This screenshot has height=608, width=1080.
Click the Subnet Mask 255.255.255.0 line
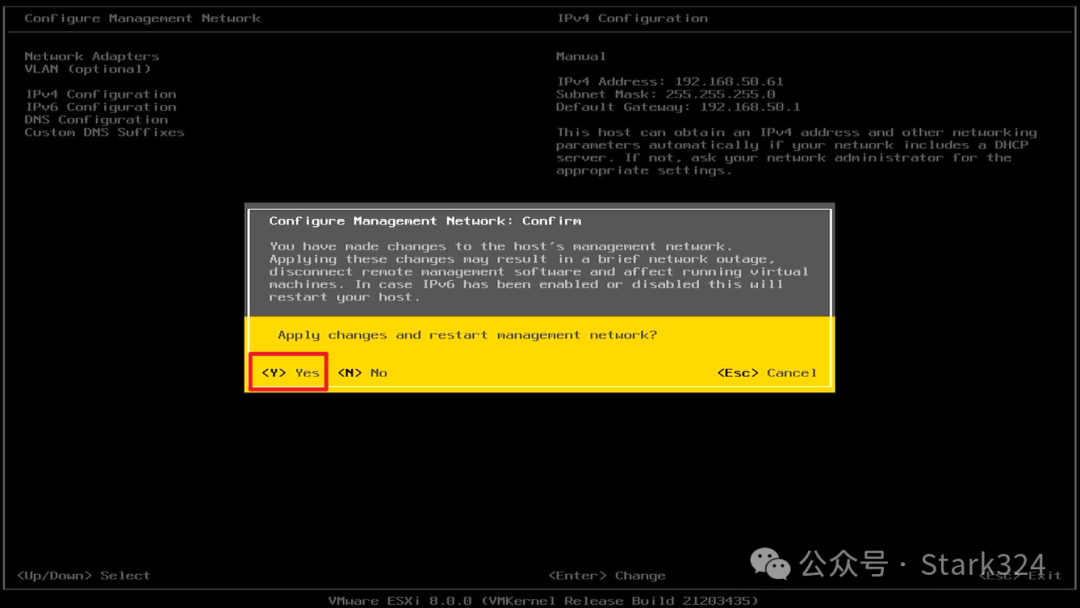pos(665,94)
